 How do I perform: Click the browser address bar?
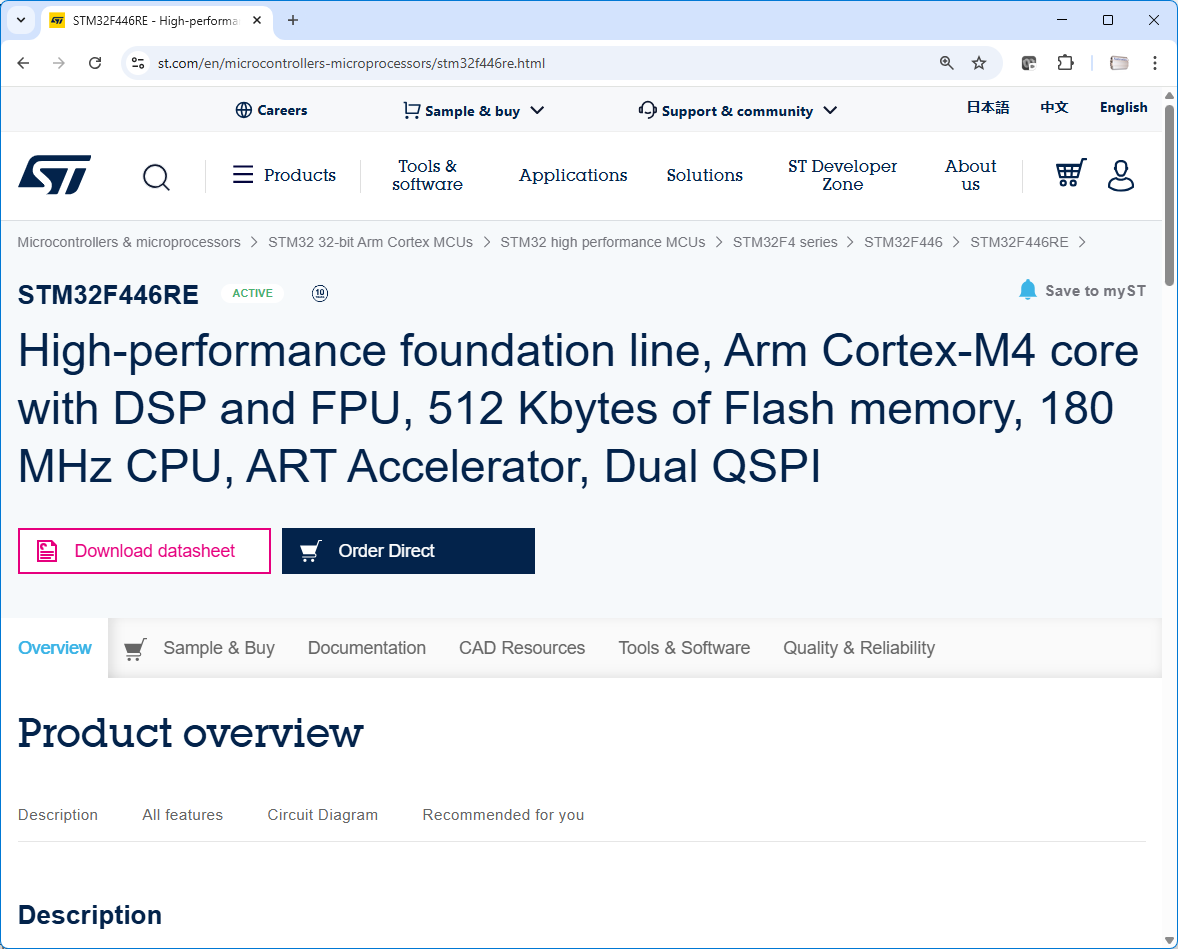[x=400, y=62]
